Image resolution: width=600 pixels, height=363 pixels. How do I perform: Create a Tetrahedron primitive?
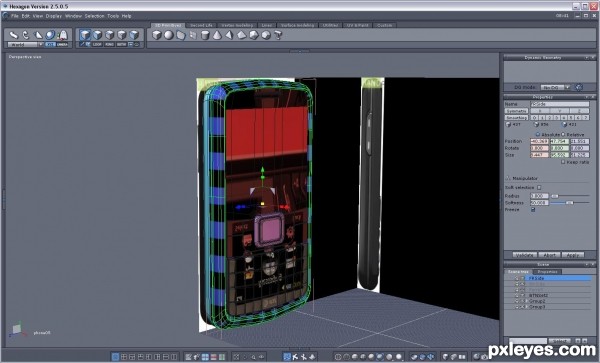[x=229, y=35]
